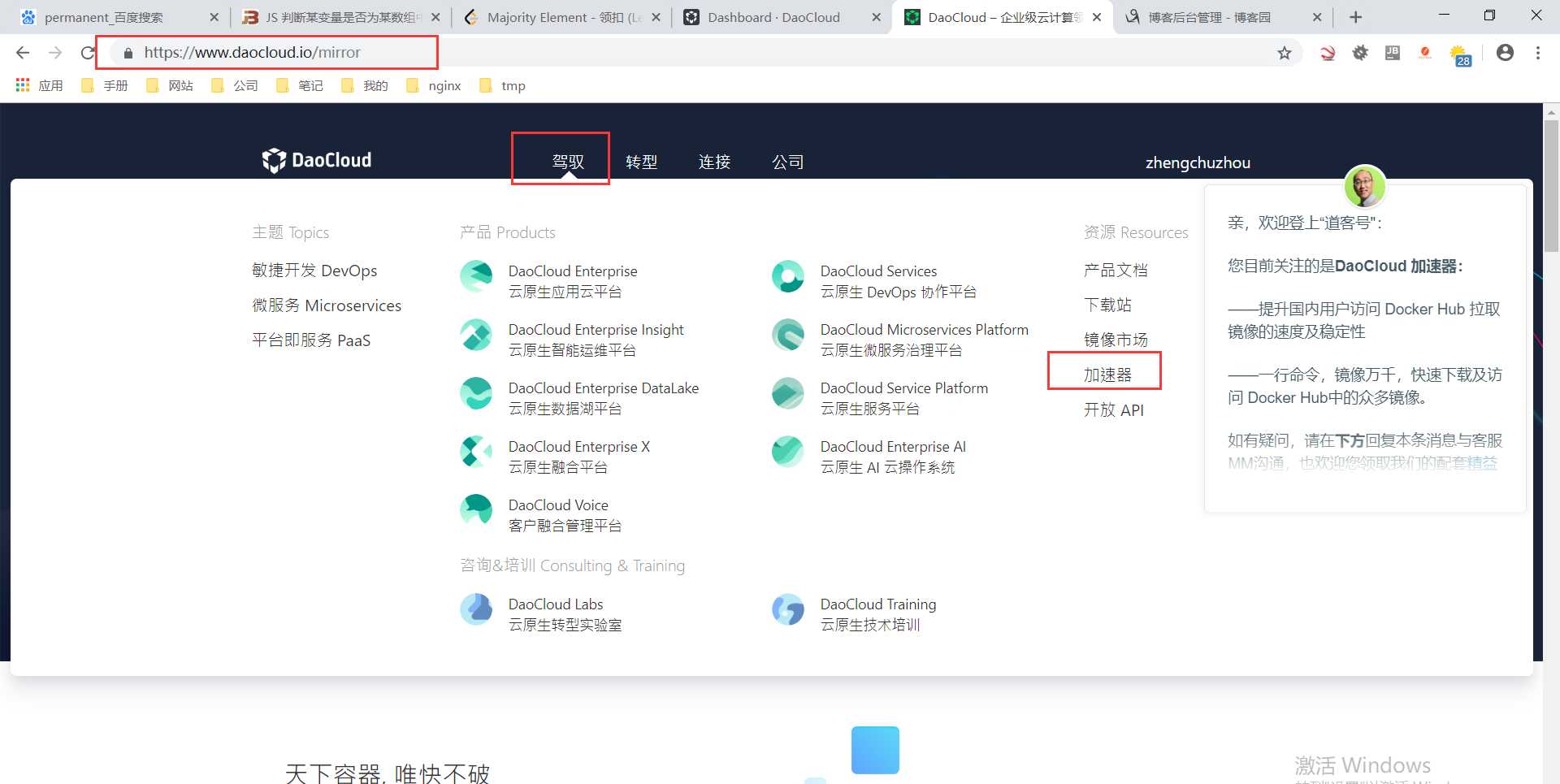This screenshot has width=1560, height=784.
Task: Open the 网站 bookmarks folder
Action: 171,85
